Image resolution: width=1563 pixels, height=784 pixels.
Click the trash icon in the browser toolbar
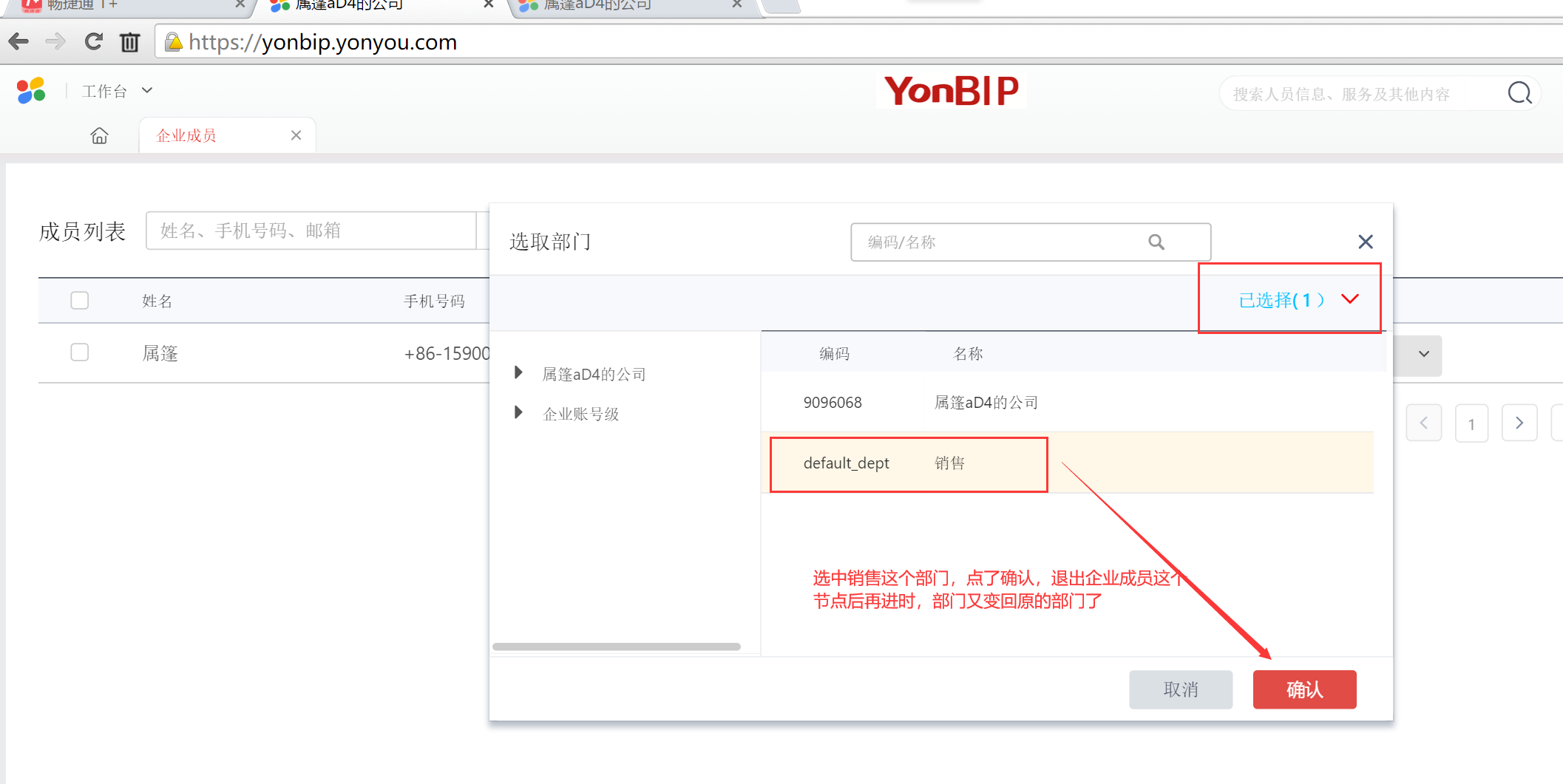tap(129, 42)
